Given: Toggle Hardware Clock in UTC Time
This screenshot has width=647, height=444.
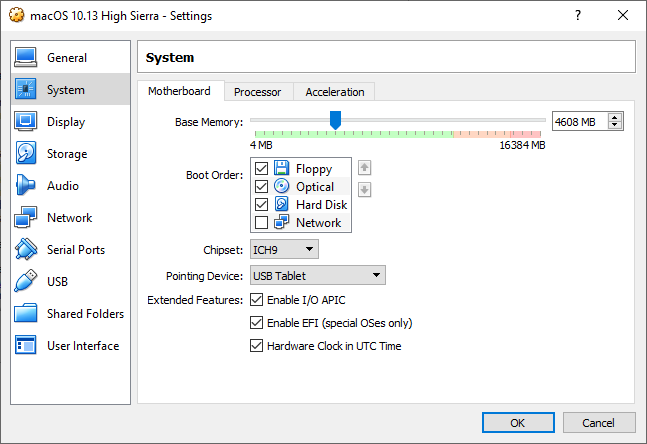Looking at the screenshot, I should (x=257, y=346).
